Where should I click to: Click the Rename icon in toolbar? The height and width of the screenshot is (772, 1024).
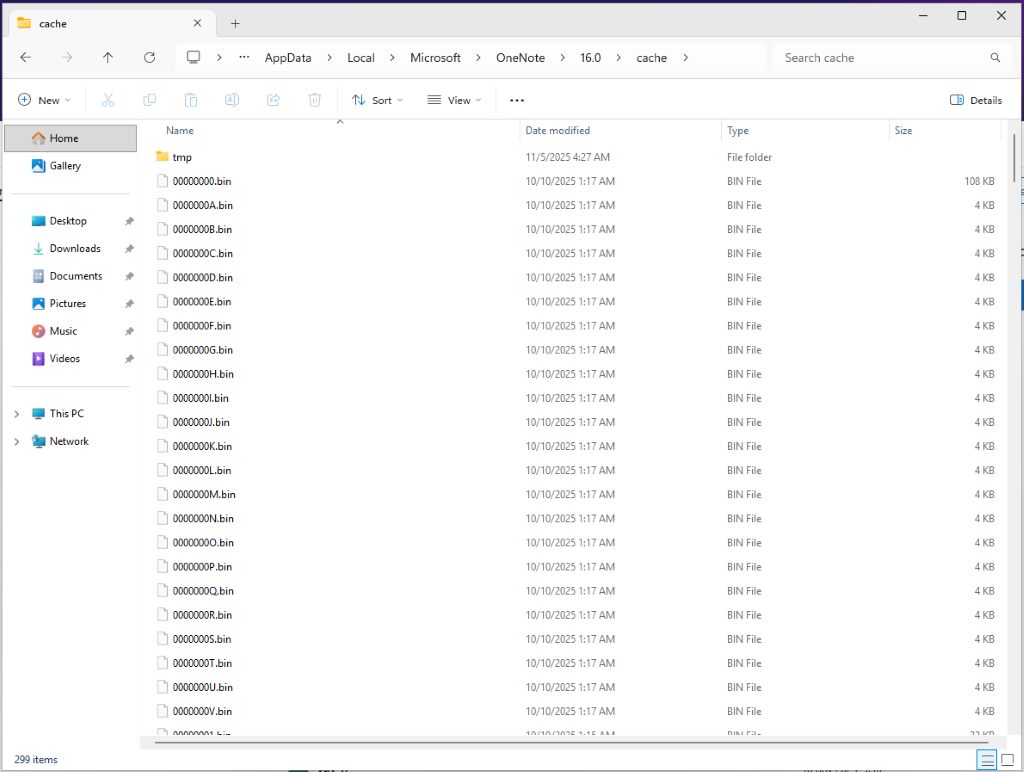[232, 100]
